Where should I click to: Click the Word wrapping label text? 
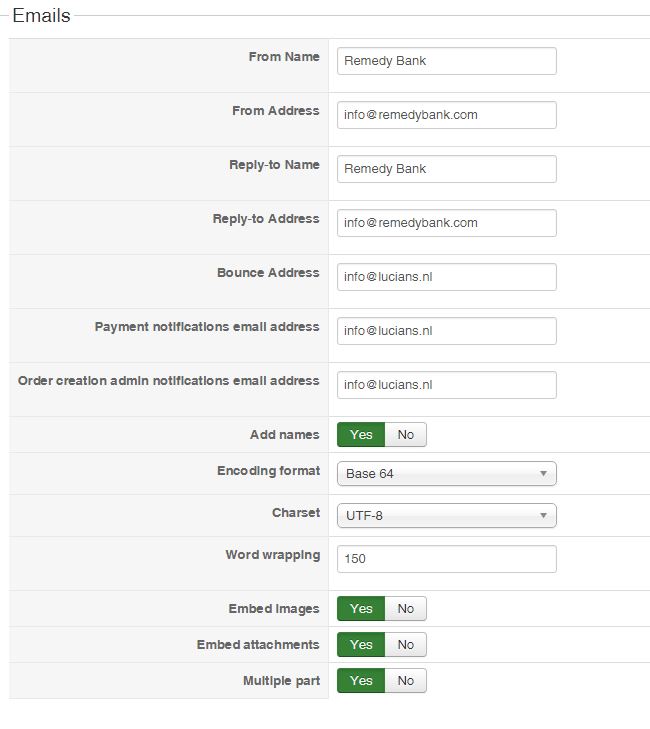coord(273,555)
